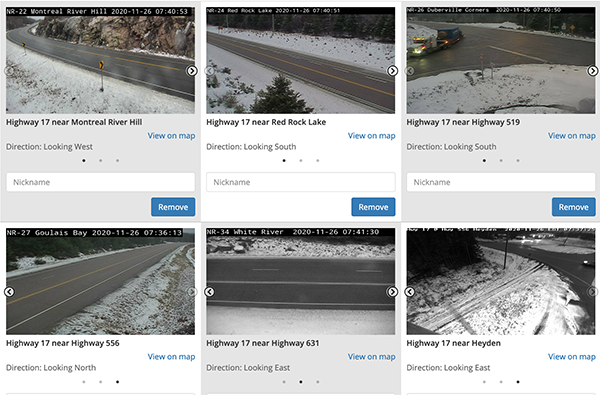Screen dimensions: 600x395
Task: Select third carousel dot under Red Rock Lake
Action: pos(318,160)
